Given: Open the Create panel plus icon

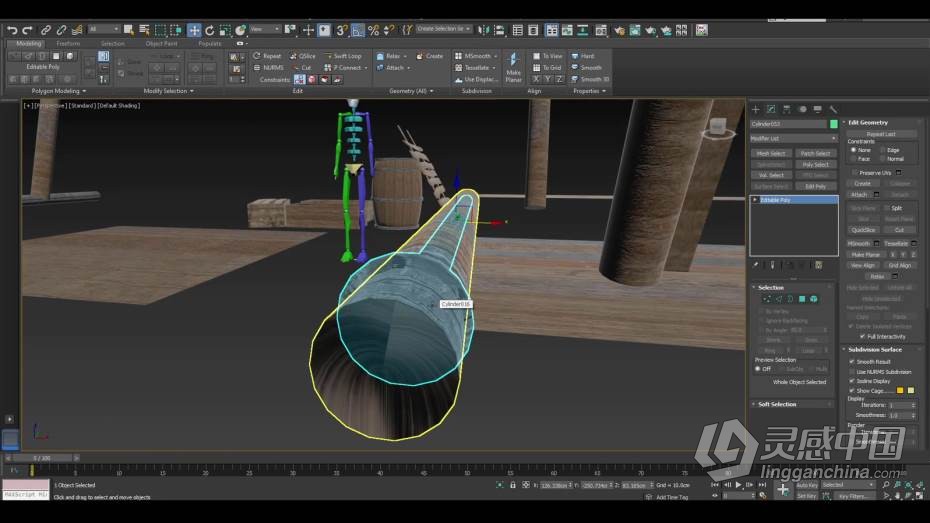Looking at the screenshot, I should tap(756, 109).
